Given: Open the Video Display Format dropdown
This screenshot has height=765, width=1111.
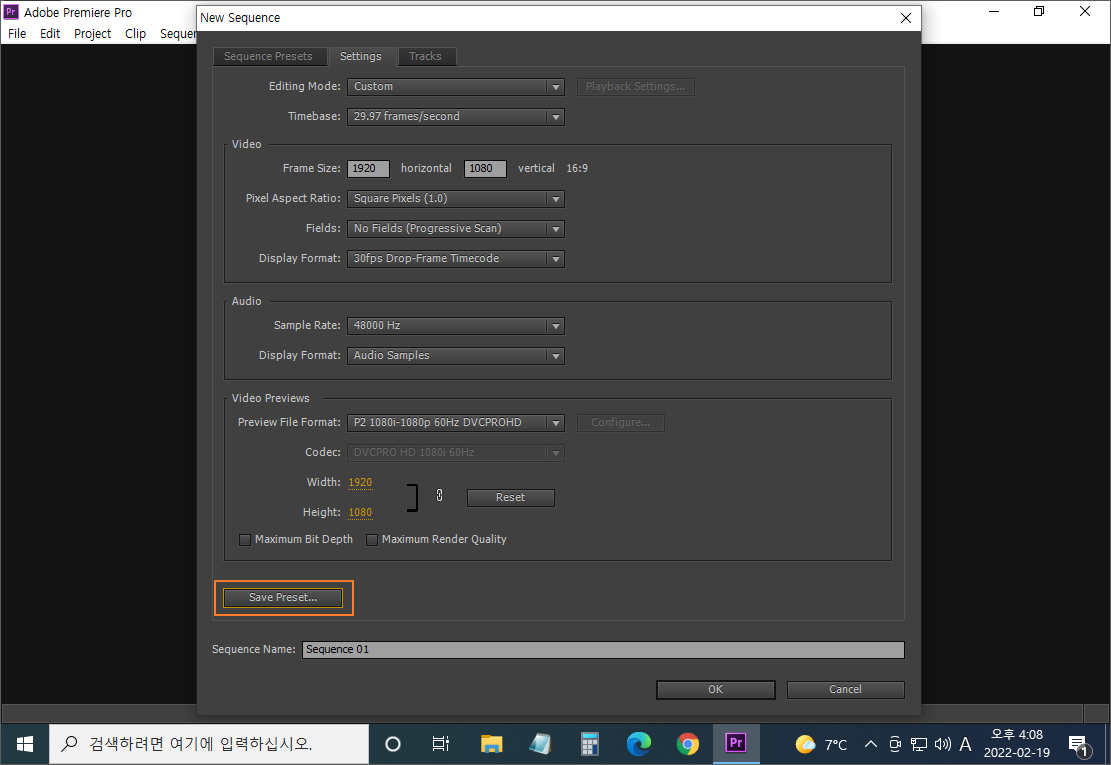Looking at the screenshot, I should click(x=456, y=259).
